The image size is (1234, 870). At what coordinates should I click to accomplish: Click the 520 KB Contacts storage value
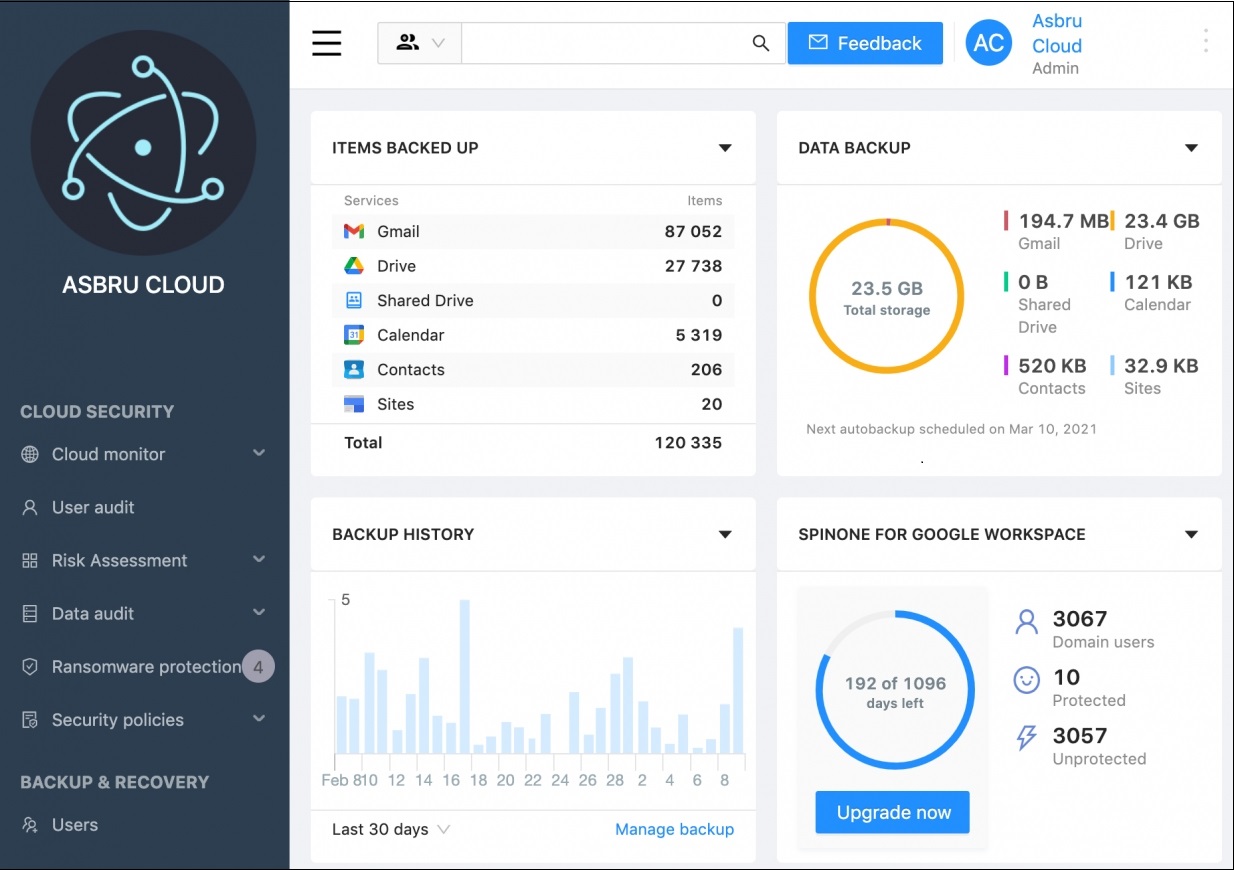(x=1052, y=366)
